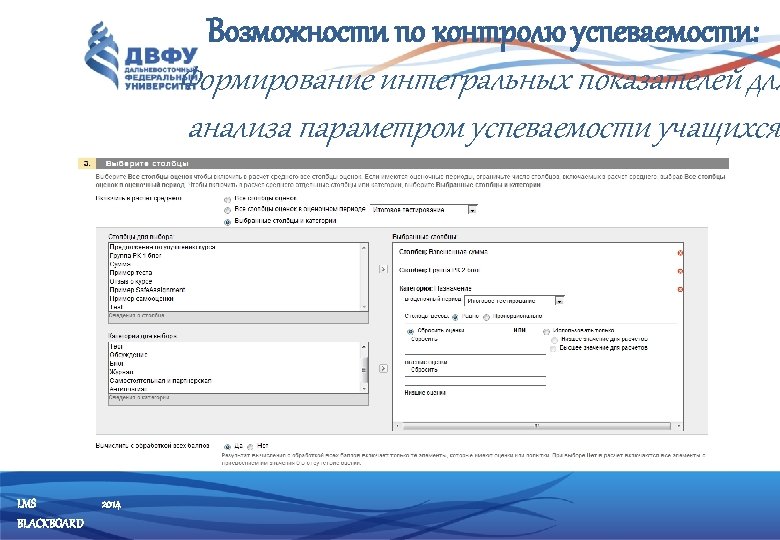780x540 pixels.
Task: Click arrow button to add selected column
Action: coord(383,269)
